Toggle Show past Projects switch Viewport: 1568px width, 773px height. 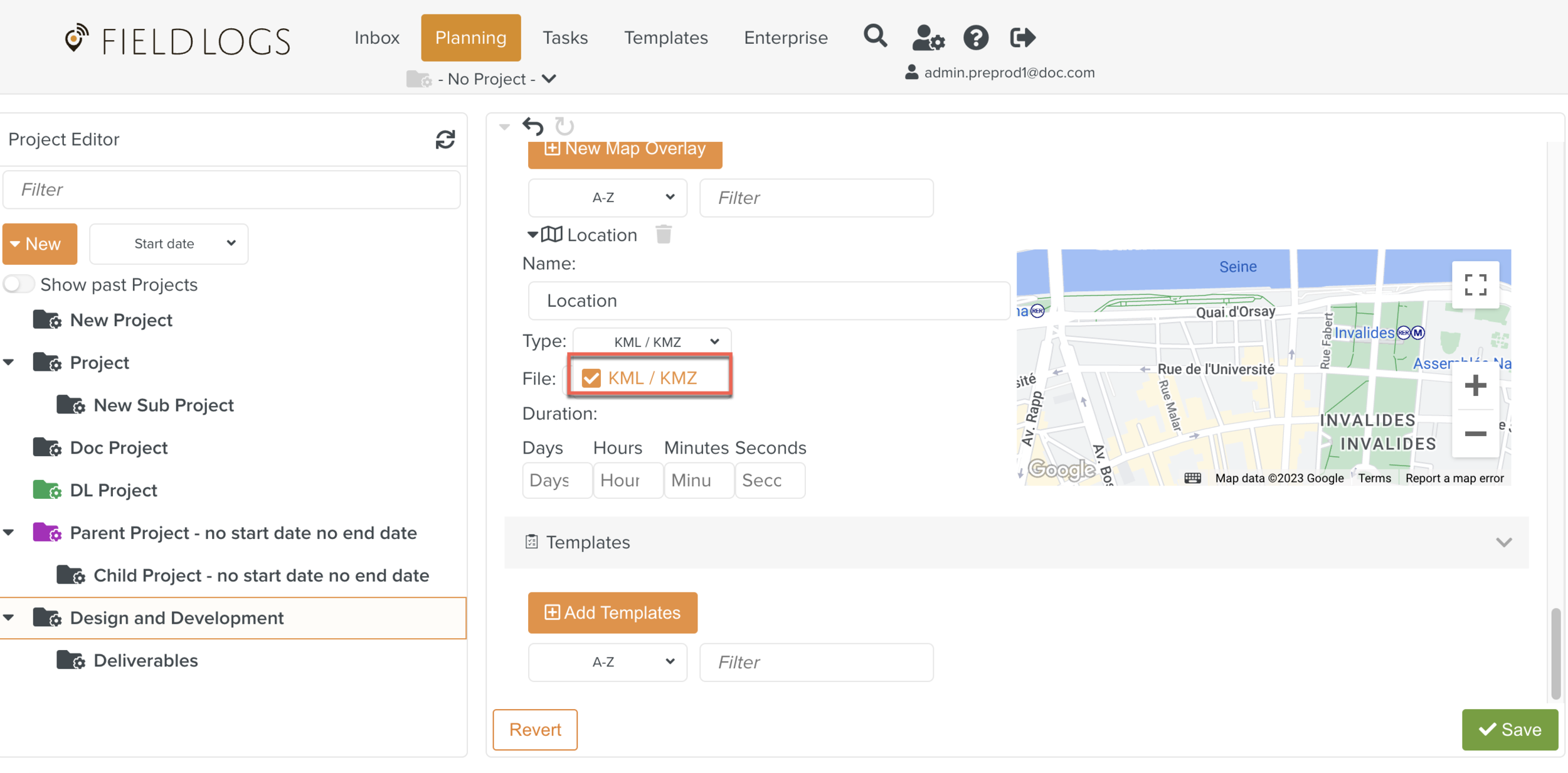coord(19,284)
